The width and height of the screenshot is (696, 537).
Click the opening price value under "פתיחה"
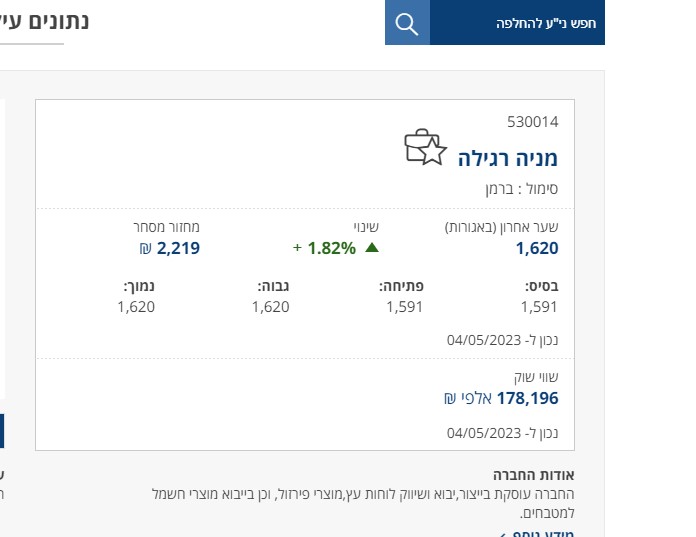coord(405,307)
